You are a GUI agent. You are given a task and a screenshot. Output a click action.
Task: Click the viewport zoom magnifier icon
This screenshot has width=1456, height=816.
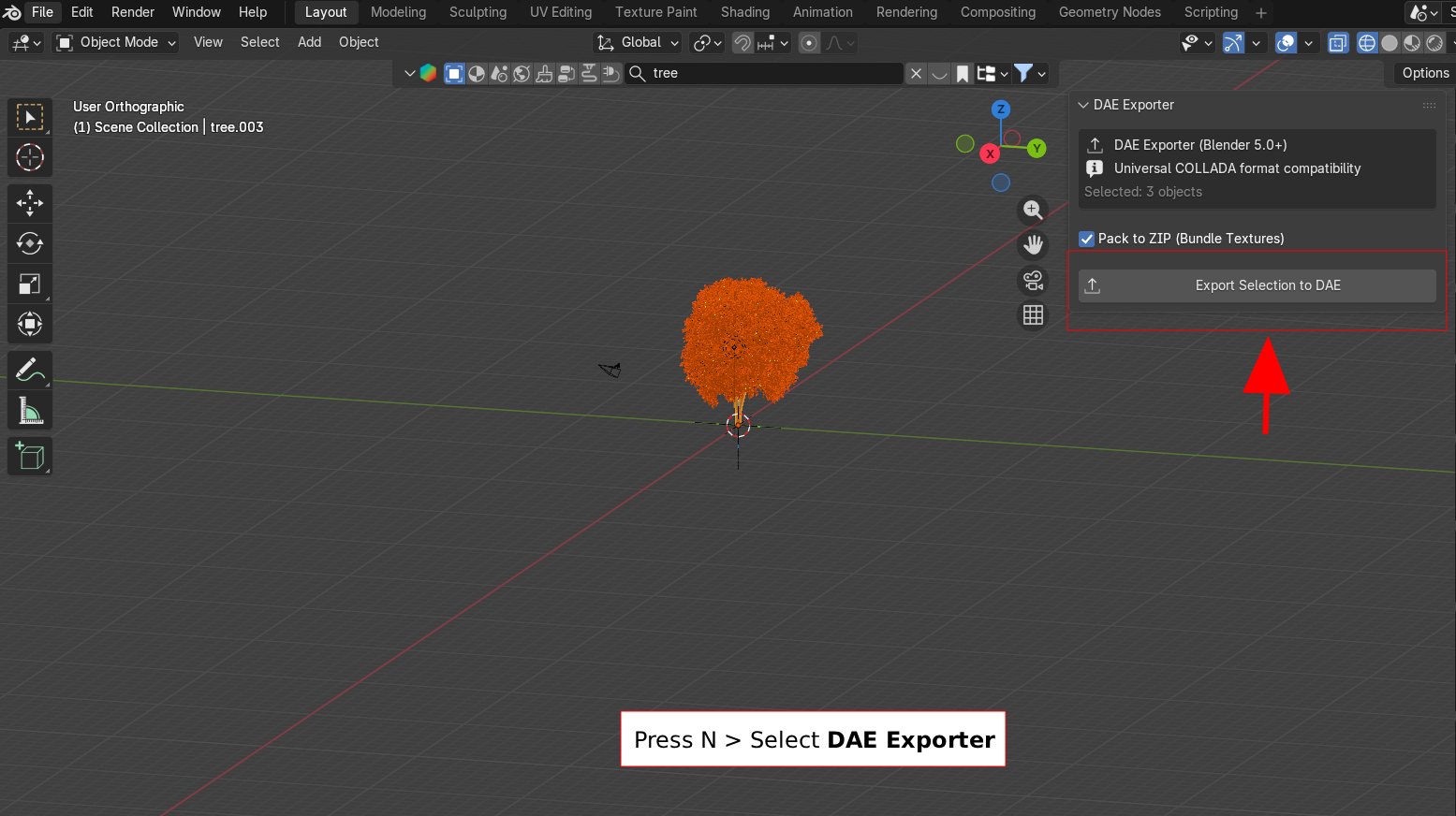pyautogui.click(x=1033, y=210)
